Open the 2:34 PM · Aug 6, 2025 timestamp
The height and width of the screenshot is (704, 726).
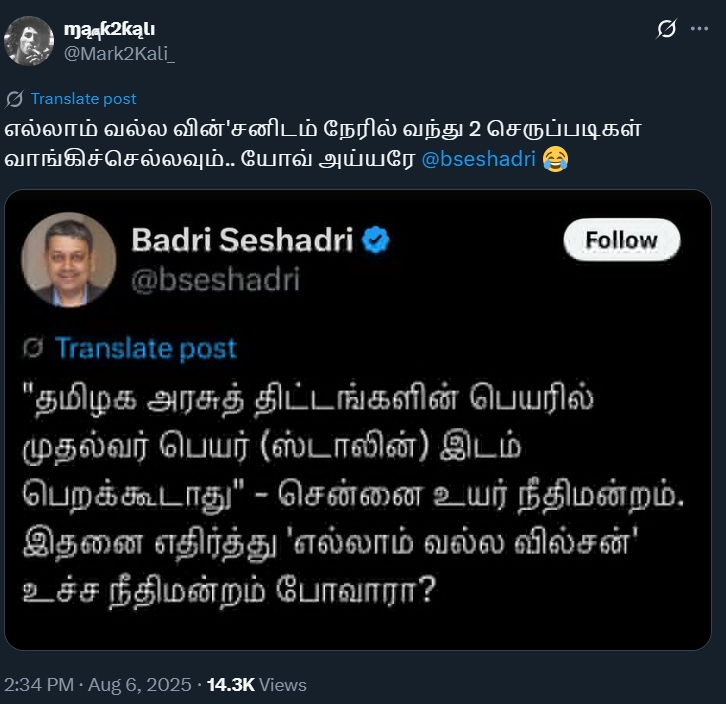click(97, 685)
